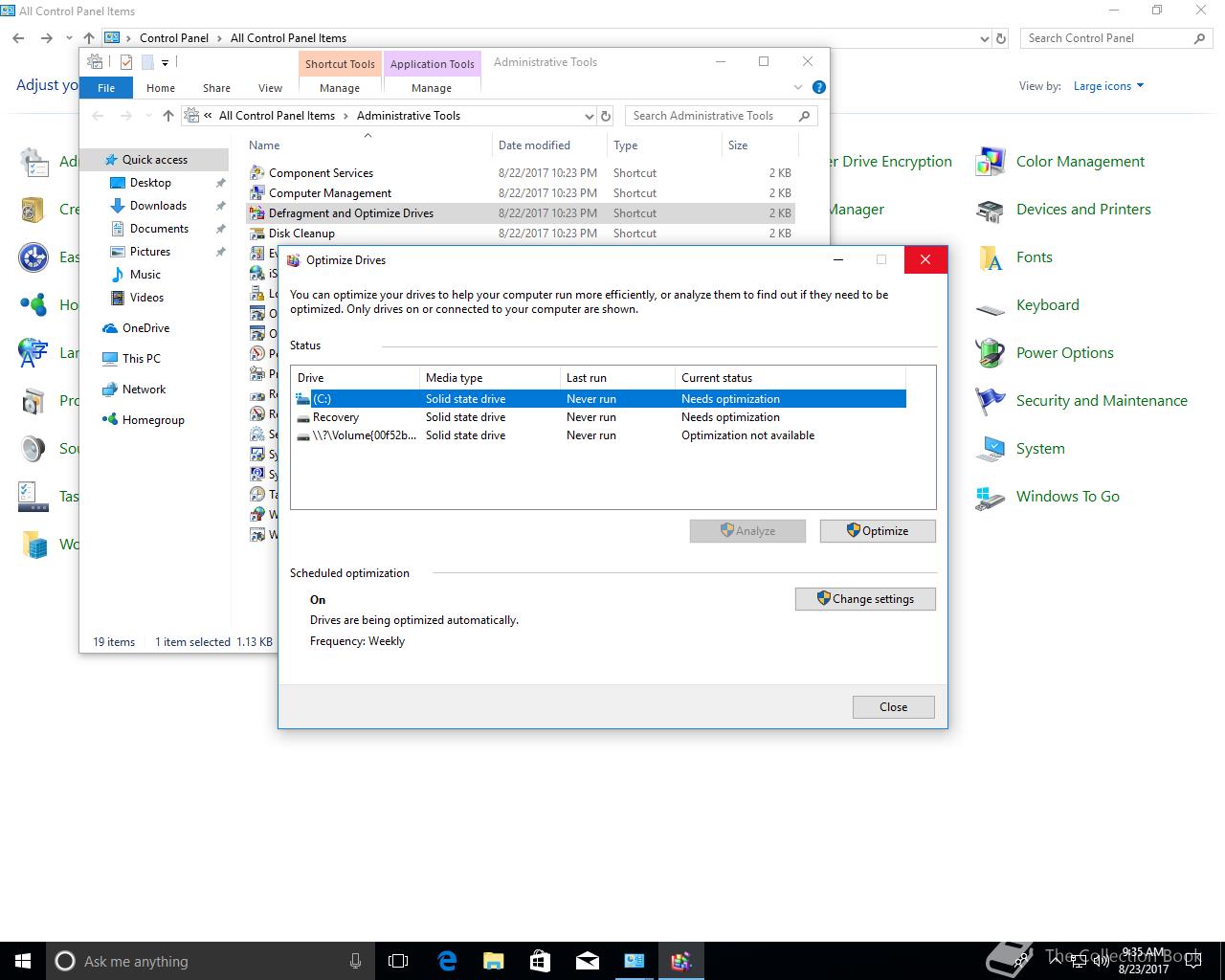Open File Explorer from taskbar
Screen dimensions: 1225x980
click(493, 961)
